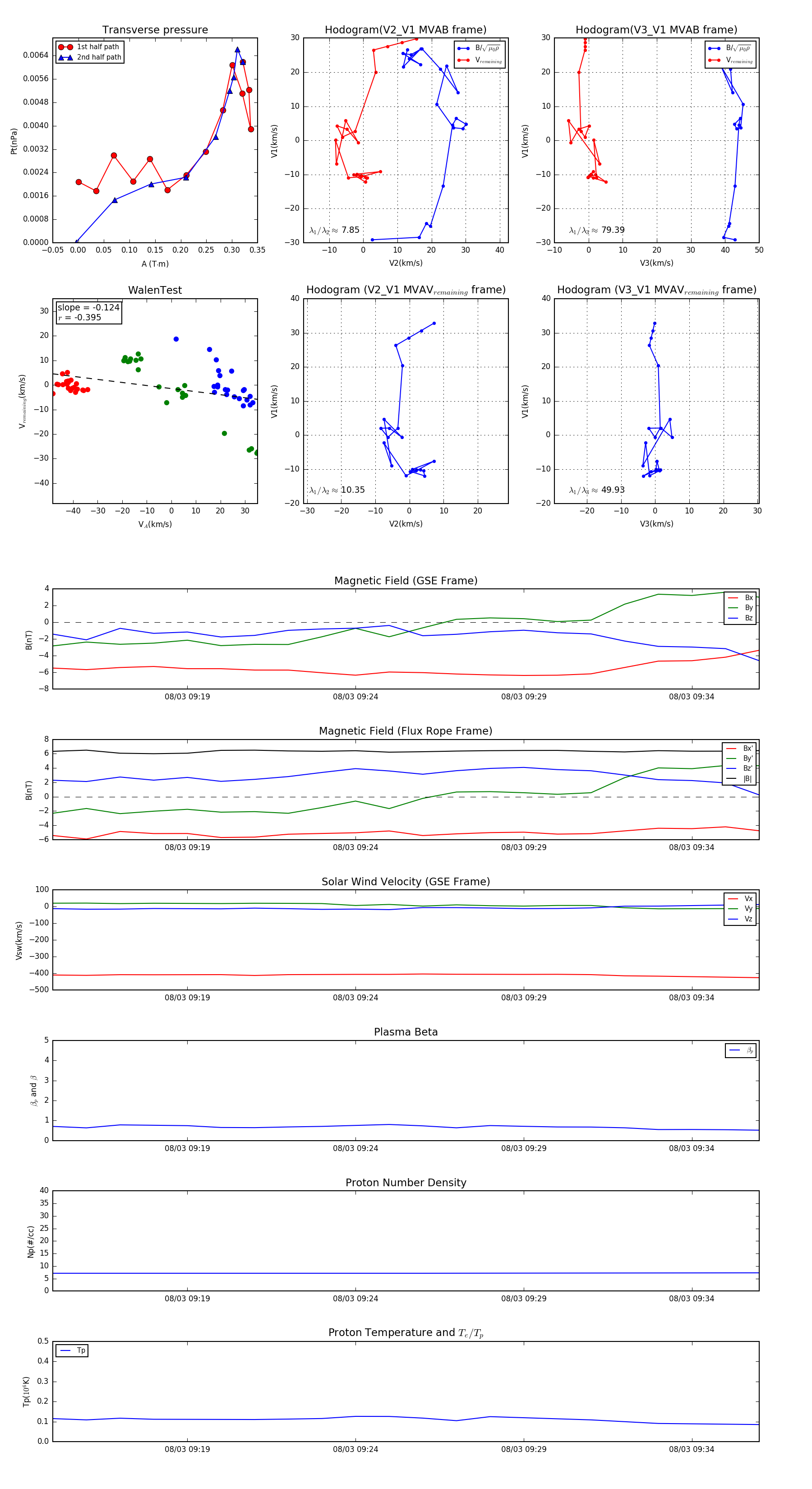The image size is (812, 1489).
Task: Click the "Hodogram(V3_V1 MVAB frame)" title
Action: coord(656,30)
